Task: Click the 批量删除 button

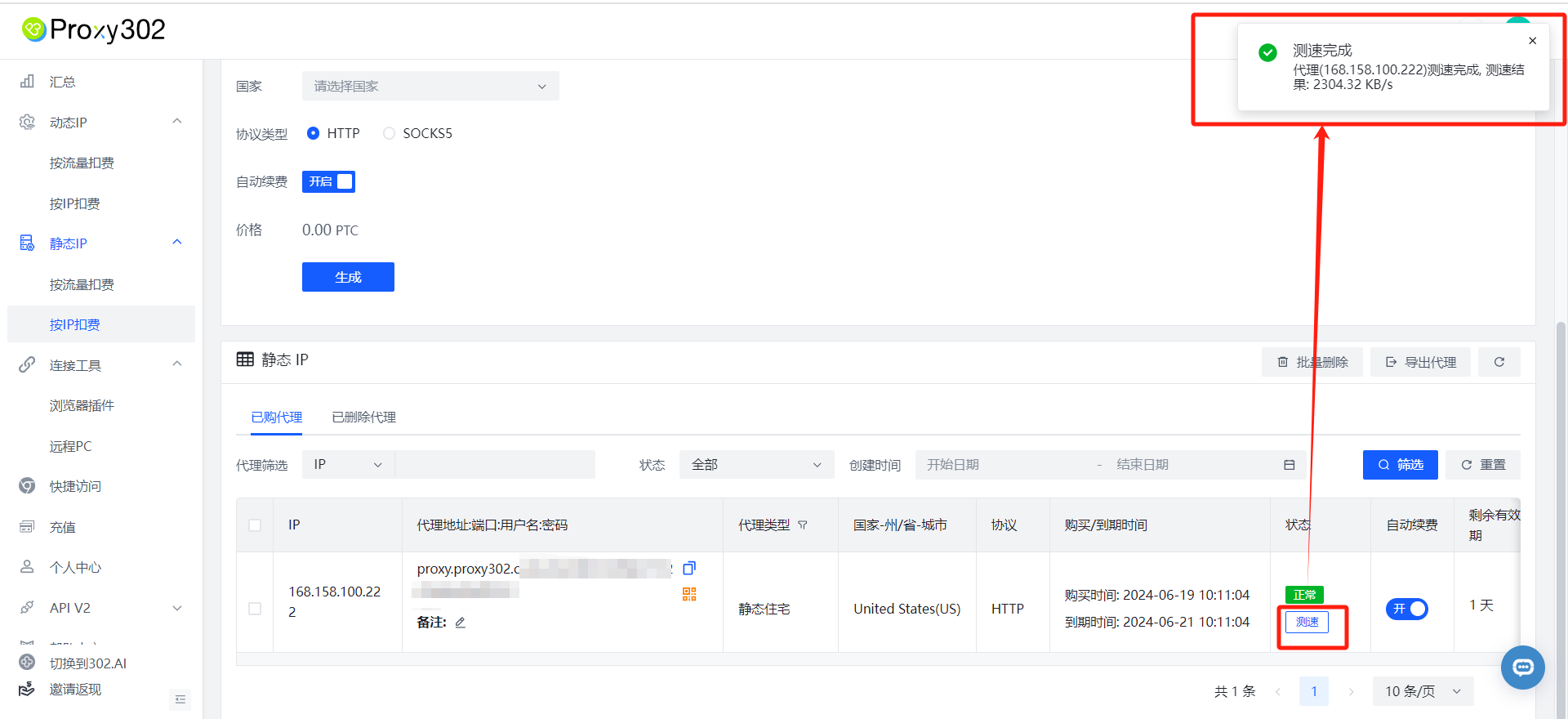Action: tap(1312, 362)
